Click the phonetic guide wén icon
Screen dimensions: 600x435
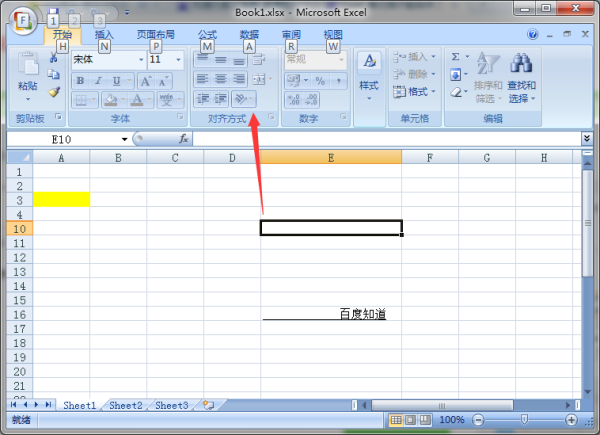pos(166,100)
